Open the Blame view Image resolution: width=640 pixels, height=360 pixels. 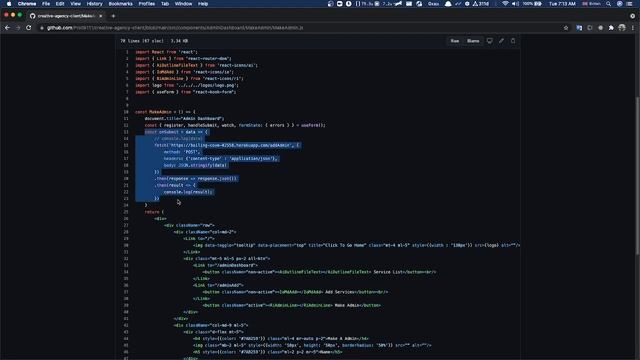tap(473, 41)
